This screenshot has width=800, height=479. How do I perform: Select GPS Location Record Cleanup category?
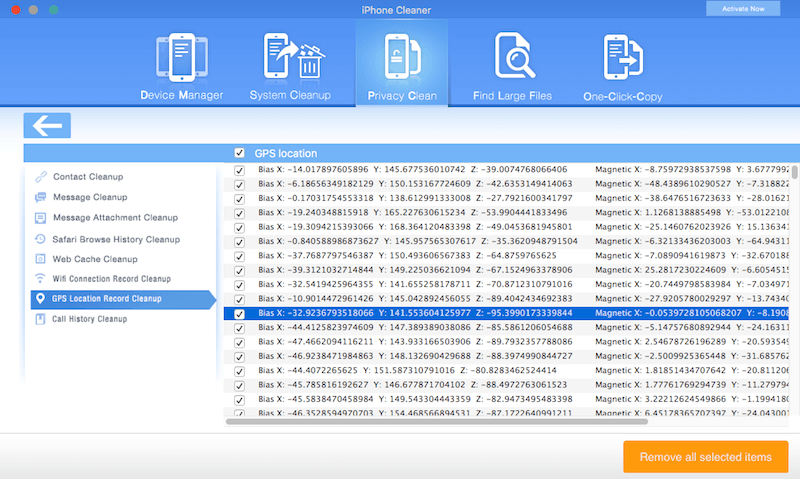click(123, 299)
